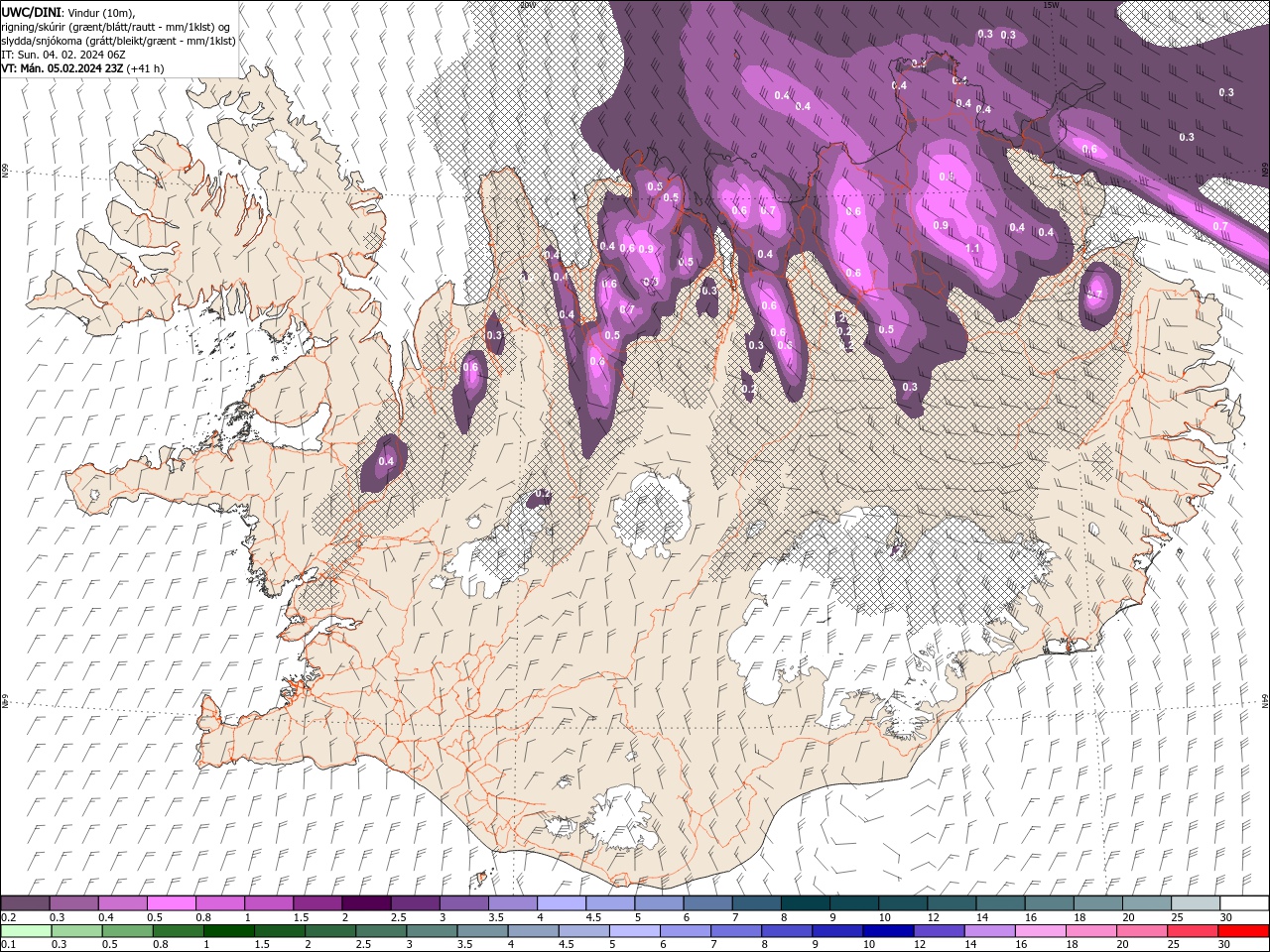Click the '0.4' label under the upper legend row

click(x=105, y=917)
